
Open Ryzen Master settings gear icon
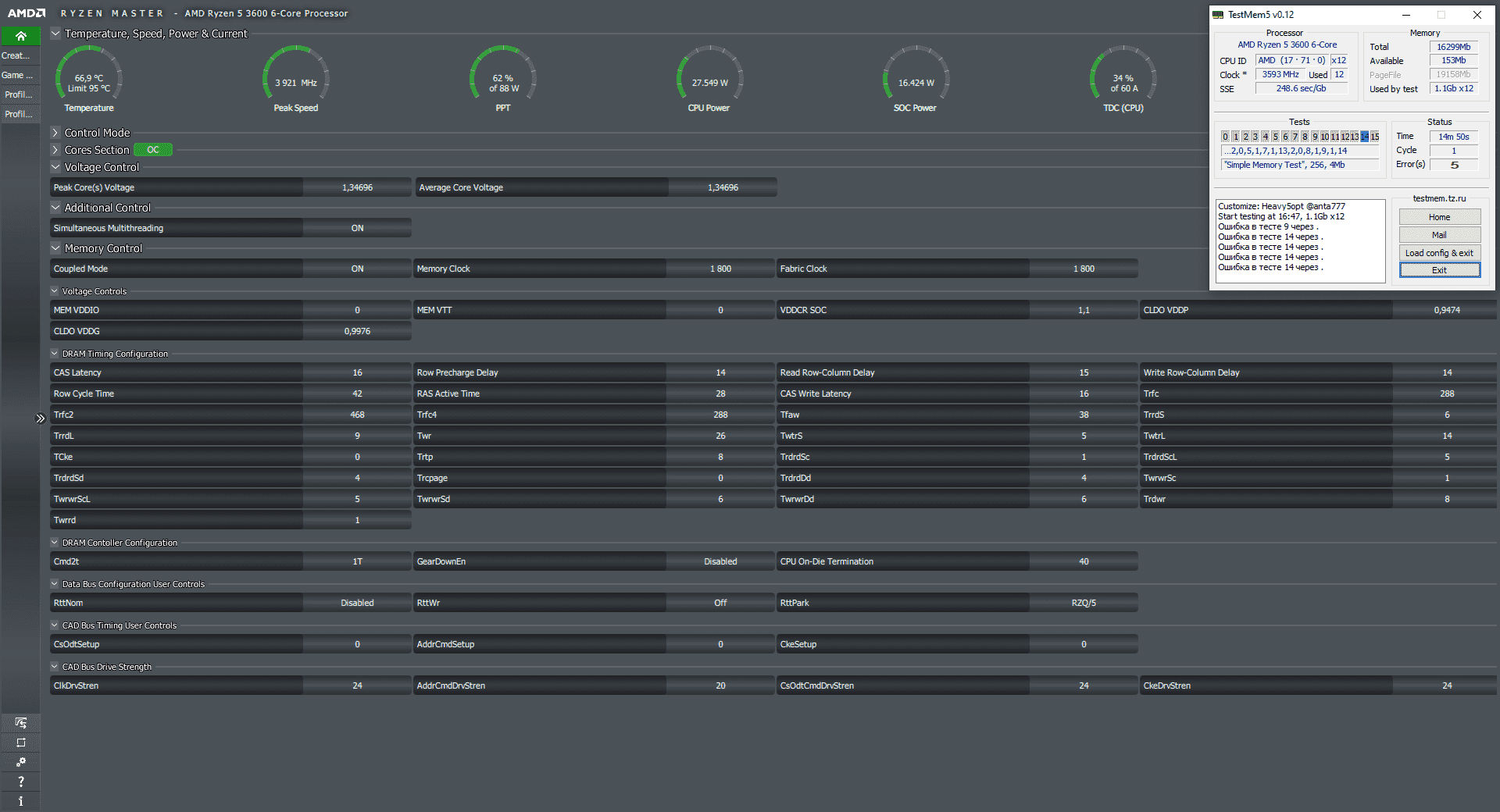click(x=20, y=762)
